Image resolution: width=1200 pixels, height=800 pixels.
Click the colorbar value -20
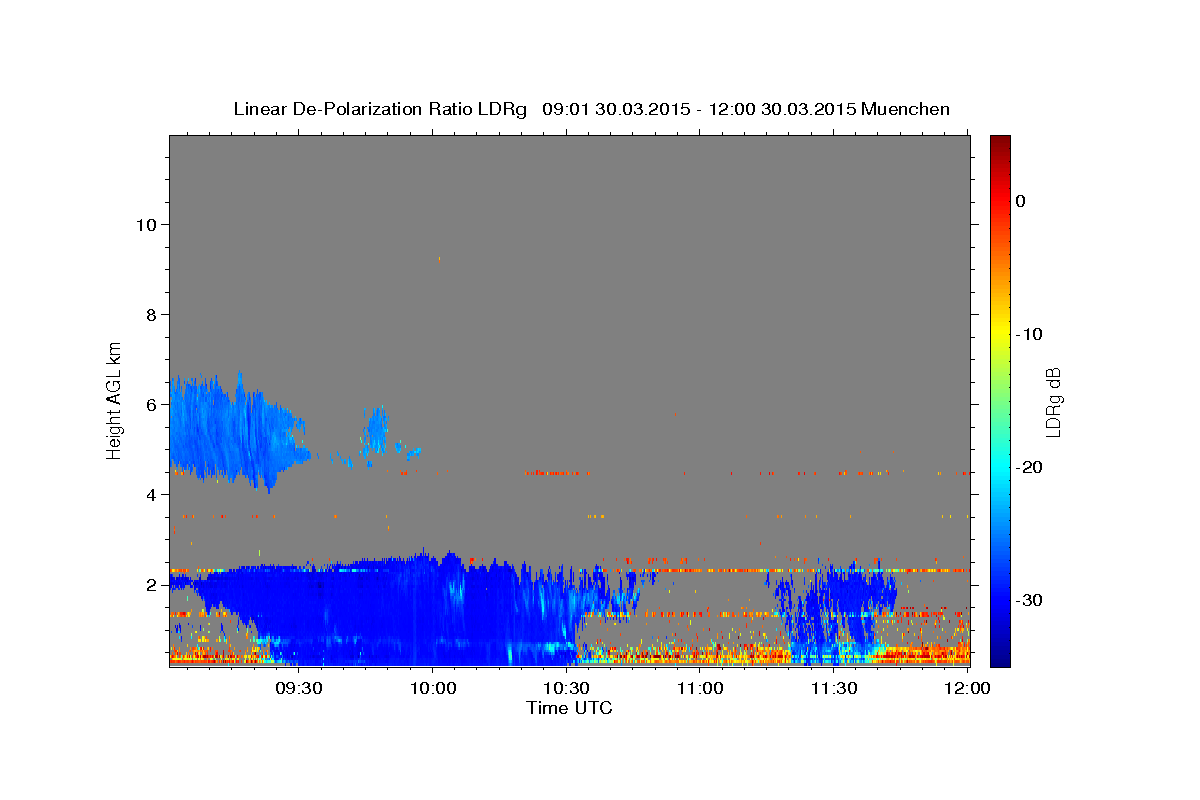pos(1030,467)
